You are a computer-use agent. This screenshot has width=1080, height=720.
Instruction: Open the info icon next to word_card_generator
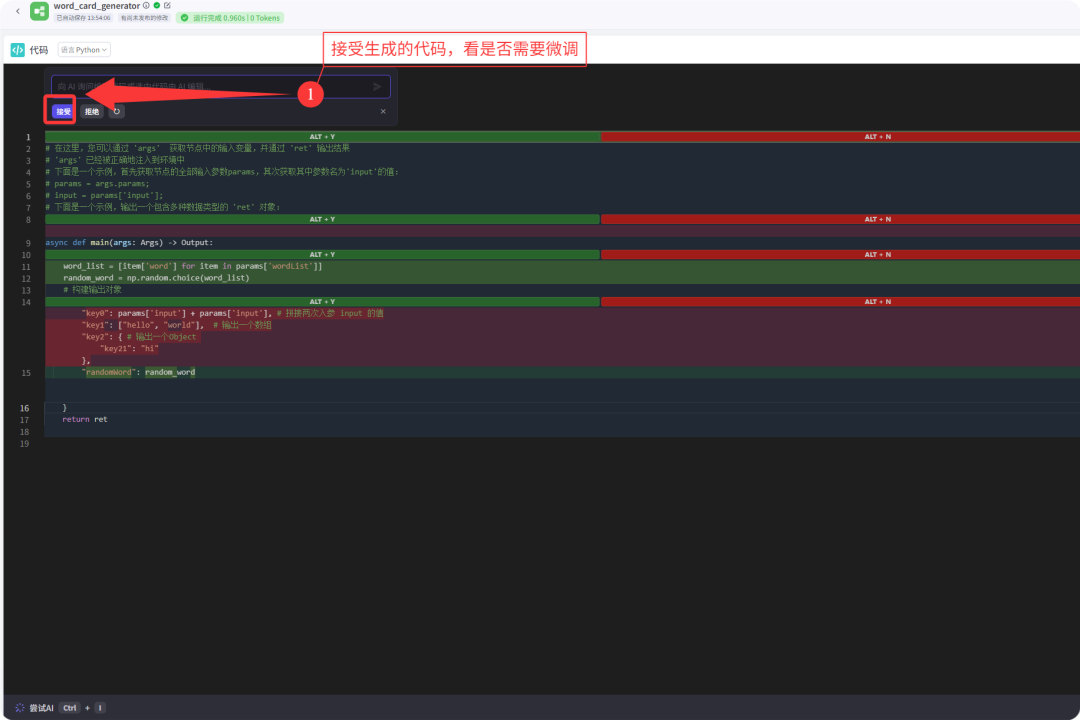tap(146, 6)
